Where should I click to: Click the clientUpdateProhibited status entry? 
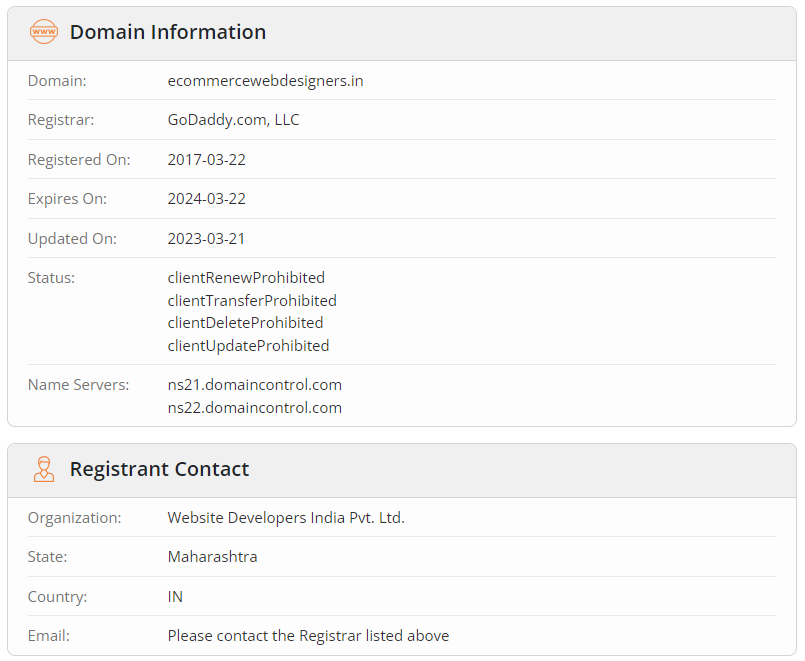click(x=248, y=346)
